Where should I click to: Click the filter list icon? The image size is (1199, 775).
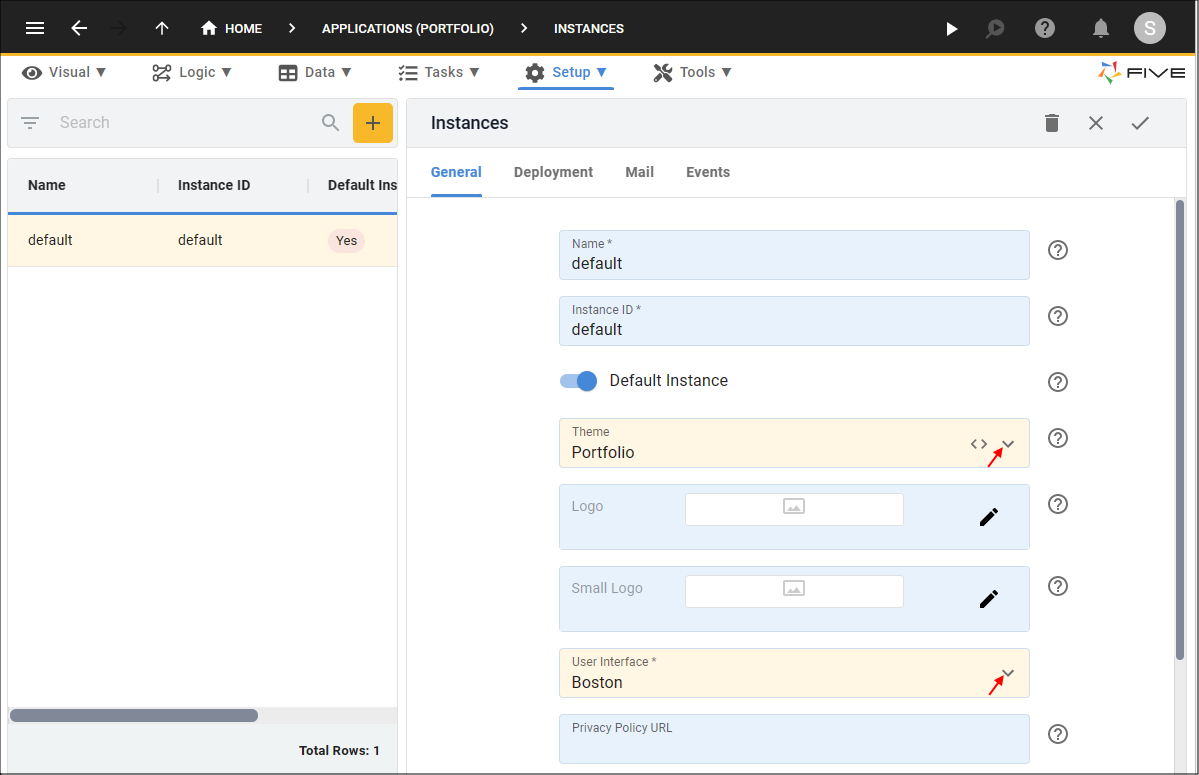click(x=30, y=123)
